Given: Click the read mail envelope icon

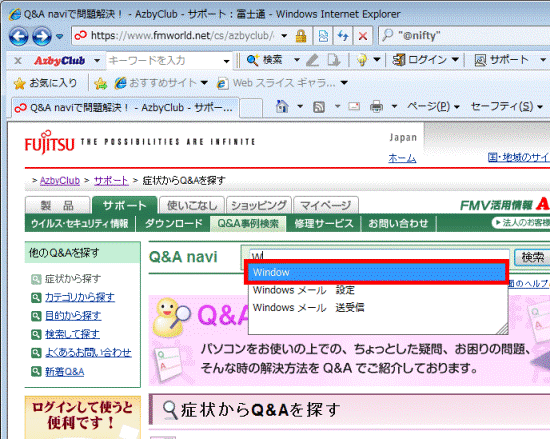Looking at the screenshot, I should [x=354, y=106].
